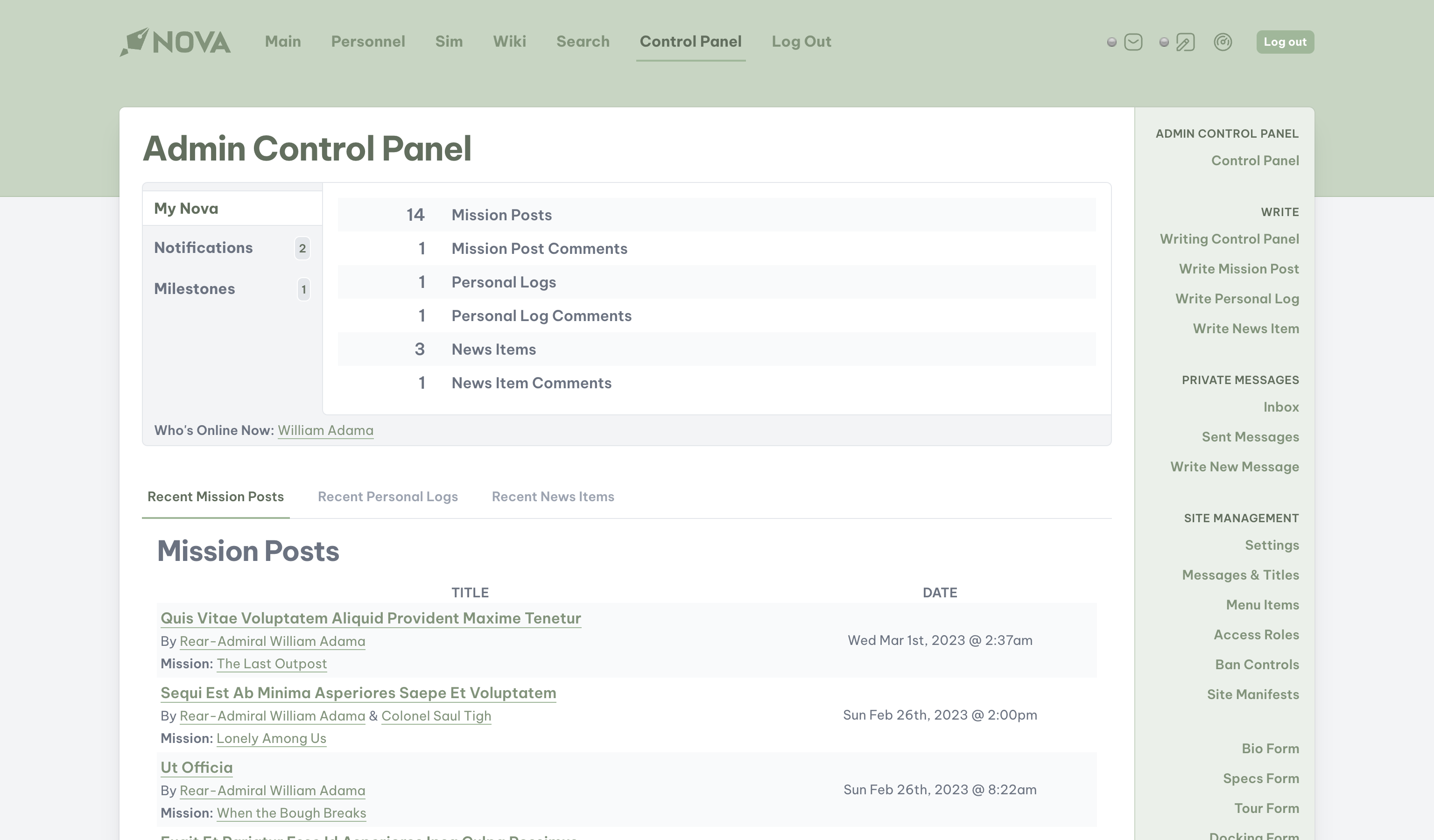Screen dimensions: 1434x840
Task: Open Ban Controls in sidebar
Action: pyautogui.click(x=1257, y=664)
